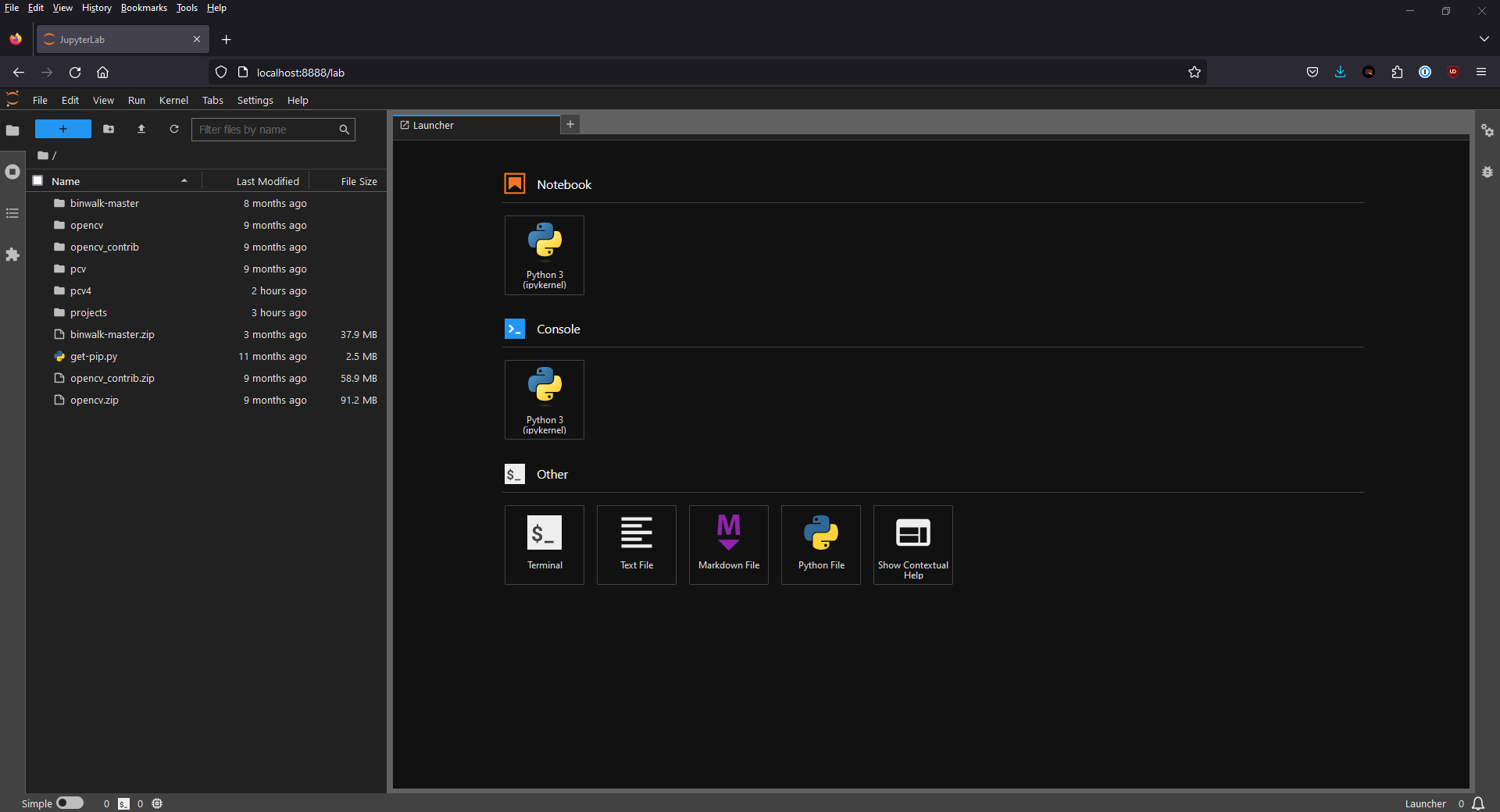The image size is (1500, 812).
Task: Open the Running Kernels sidebar panel
Action: point(12,172)
